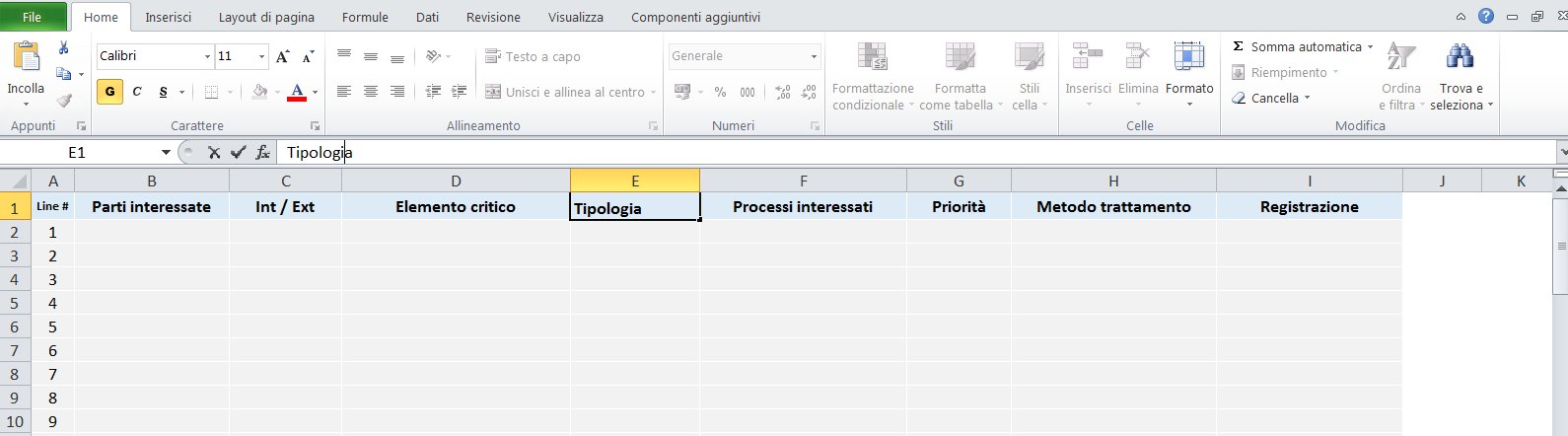Switch to the Formule ribbon tab

[x=365, y=17]
